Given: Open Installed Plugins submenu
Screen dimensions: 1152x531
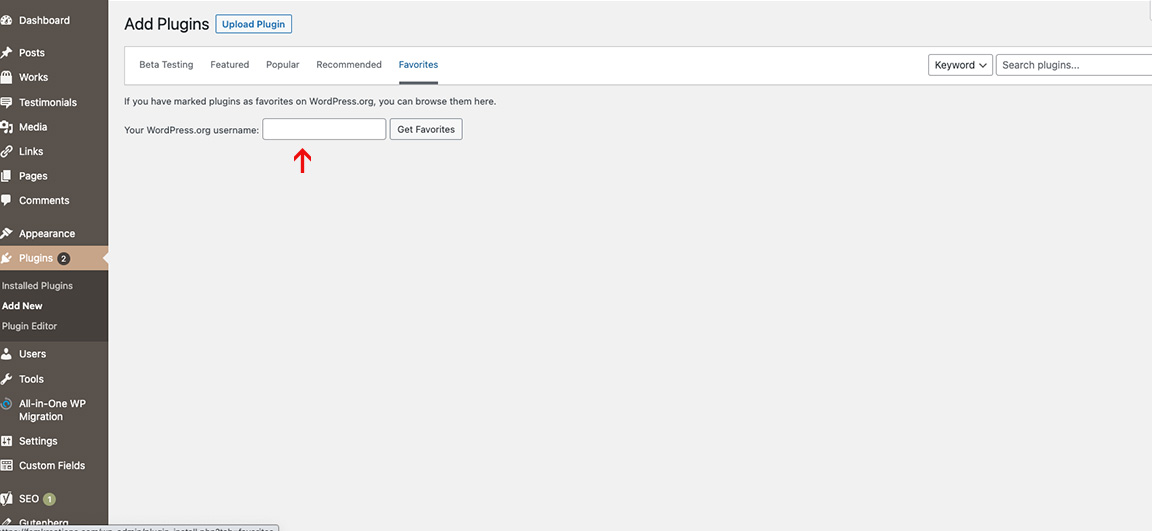Looking at the screenshot, I should 37,286.
